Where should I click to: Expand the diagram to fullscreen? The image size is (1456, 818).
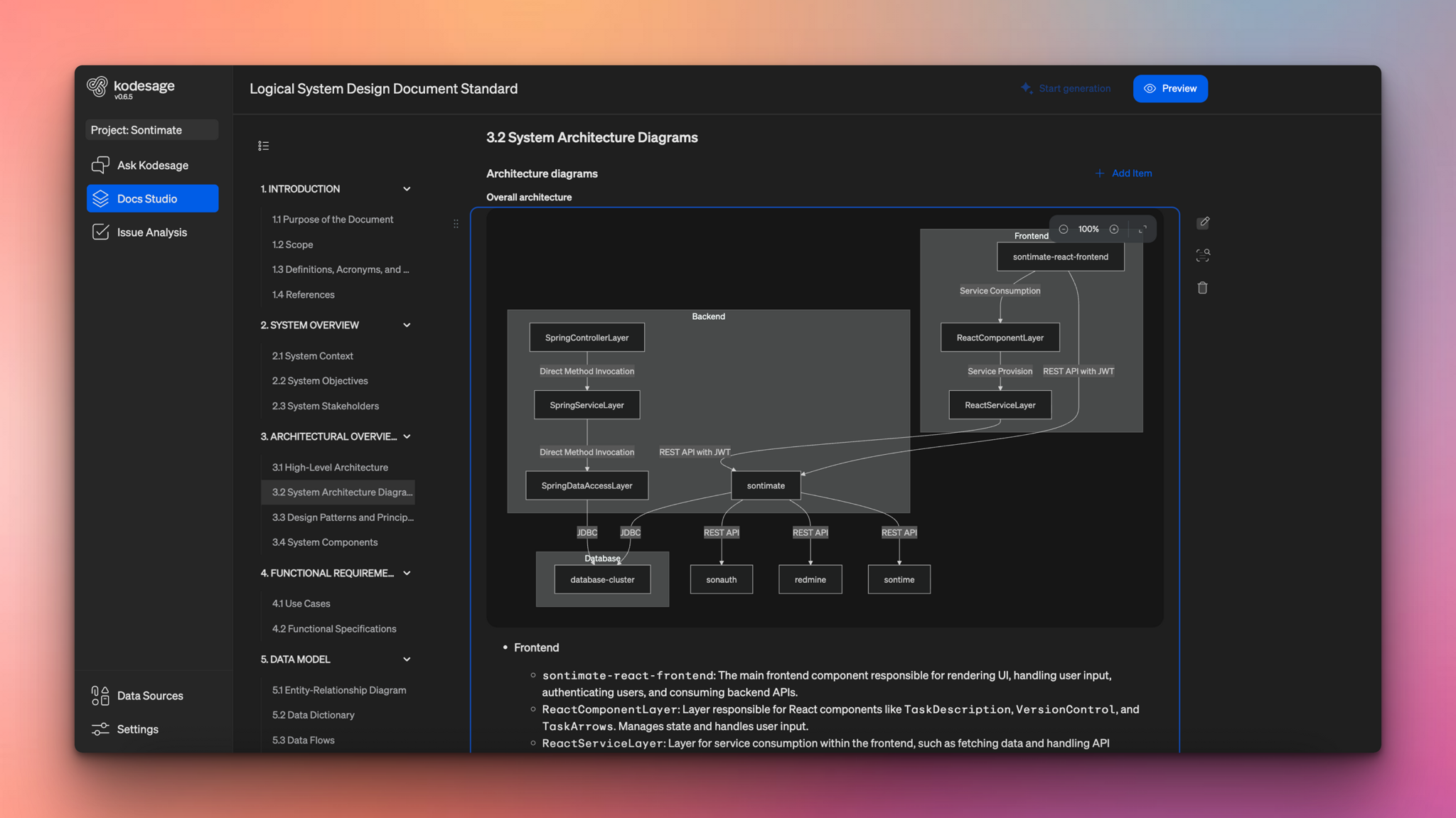(x=1142, y=229)
